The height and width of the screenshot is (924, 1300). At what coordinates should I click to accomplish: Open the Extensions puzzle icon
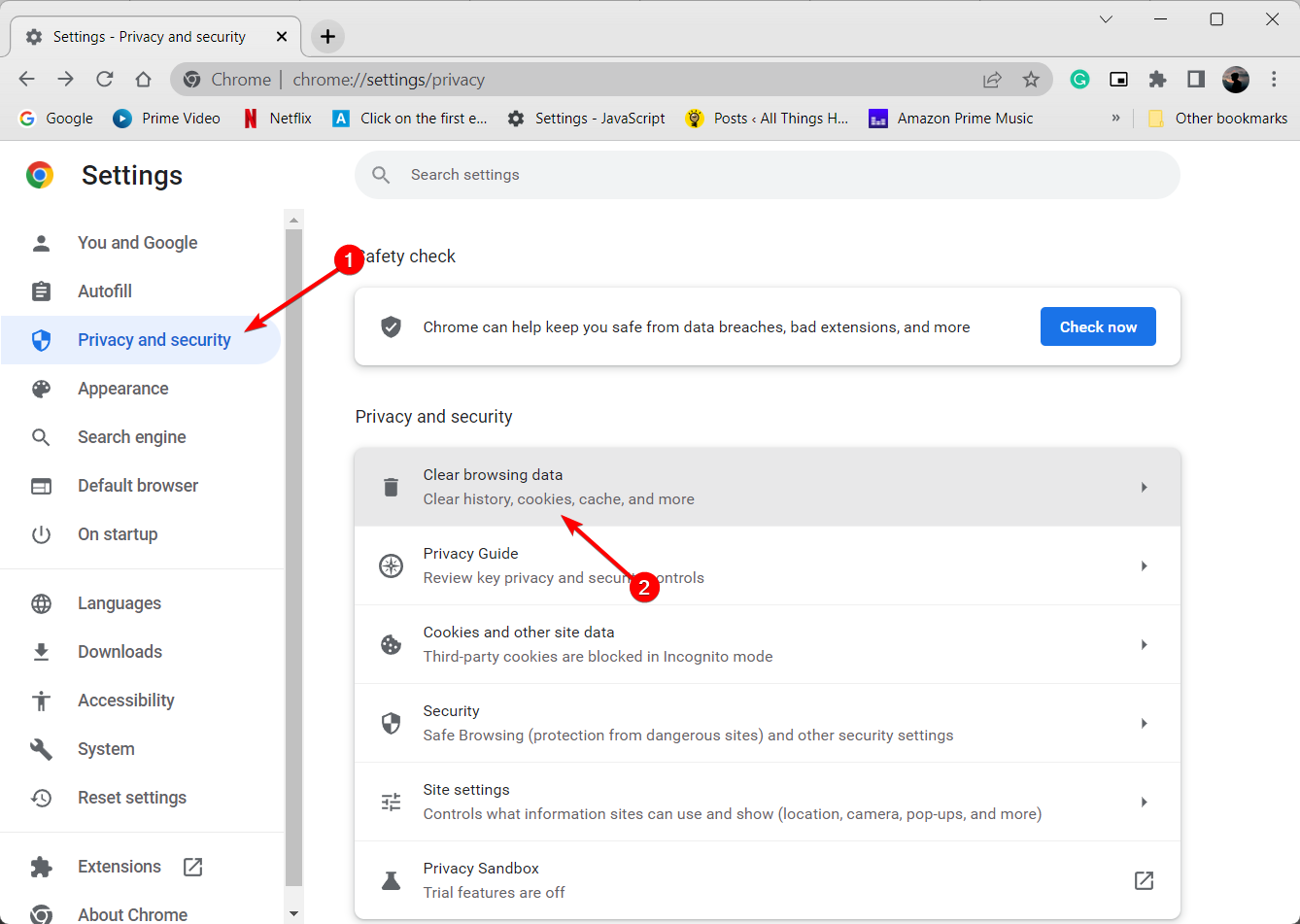click(1157, 80)
